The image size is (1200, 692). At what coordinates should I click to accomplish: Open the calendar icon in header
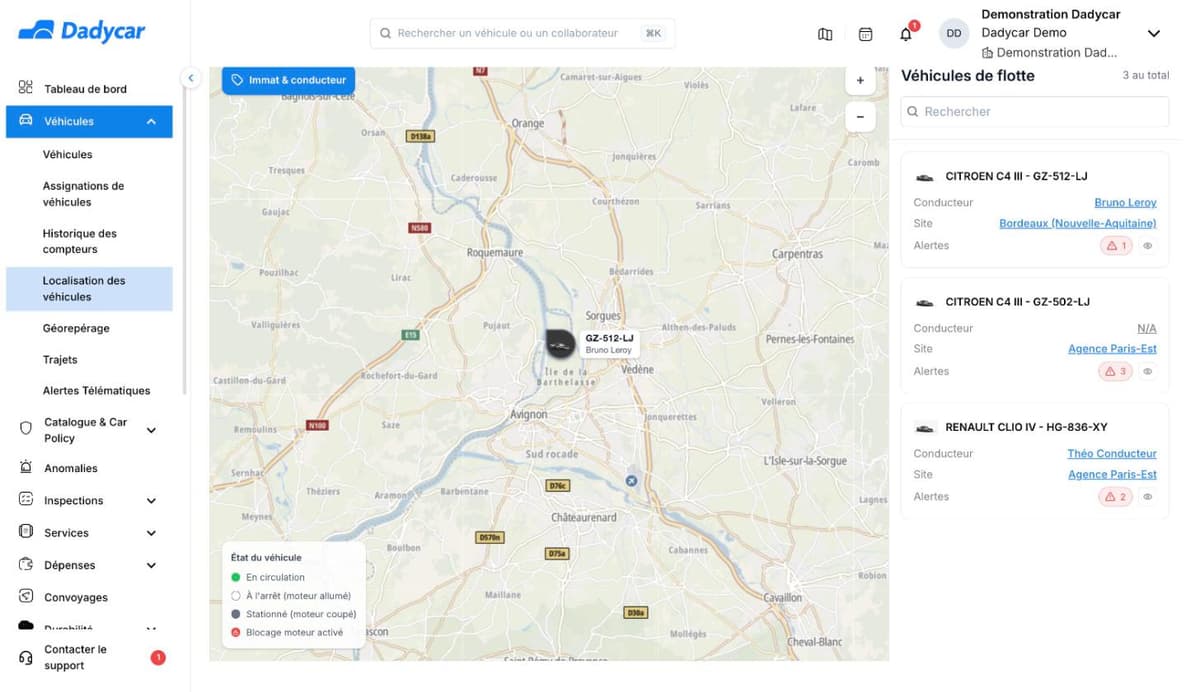click(865, 34)
